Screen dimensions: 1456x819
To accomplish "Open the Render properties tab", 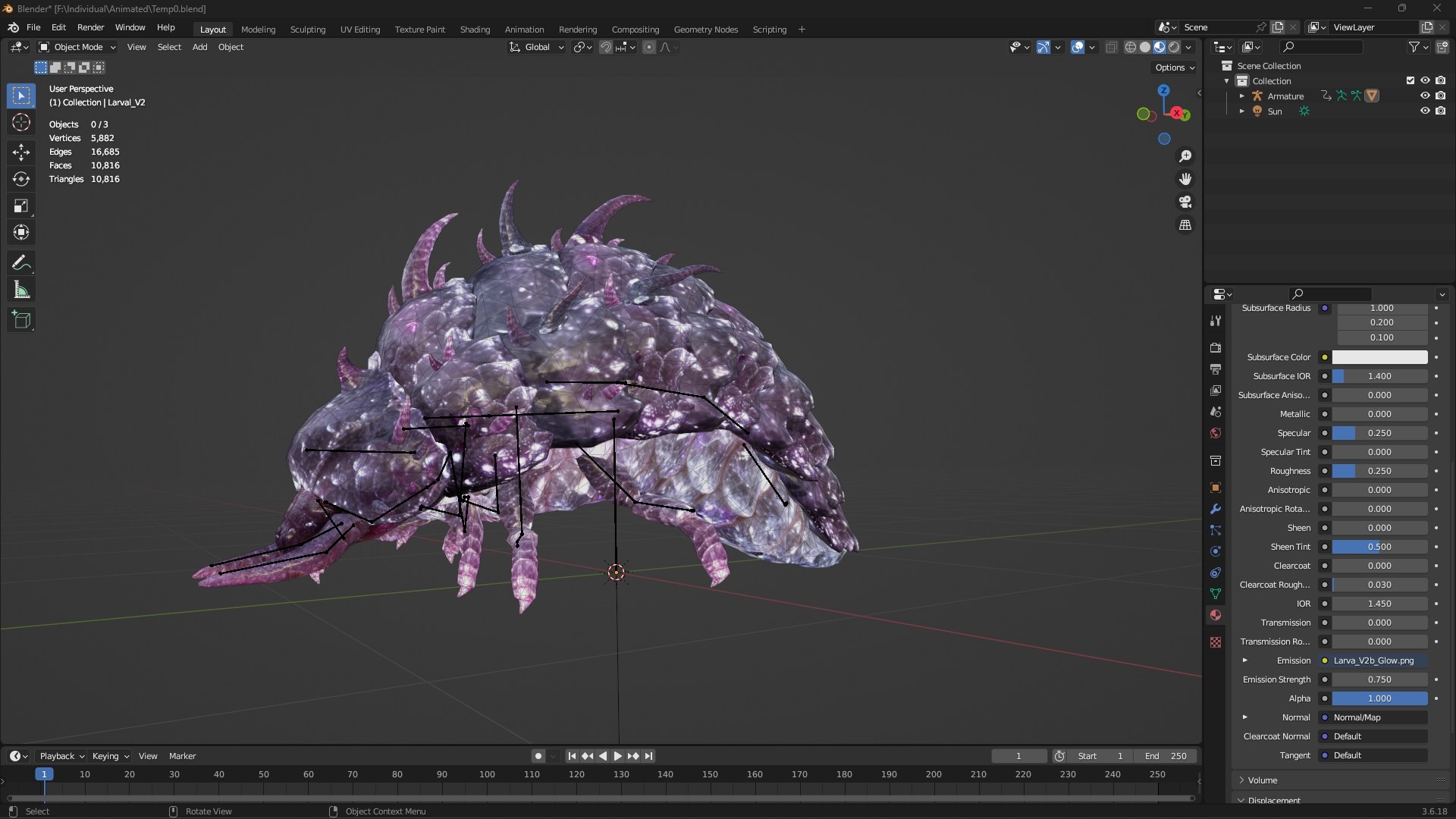I will point(1216,347).
